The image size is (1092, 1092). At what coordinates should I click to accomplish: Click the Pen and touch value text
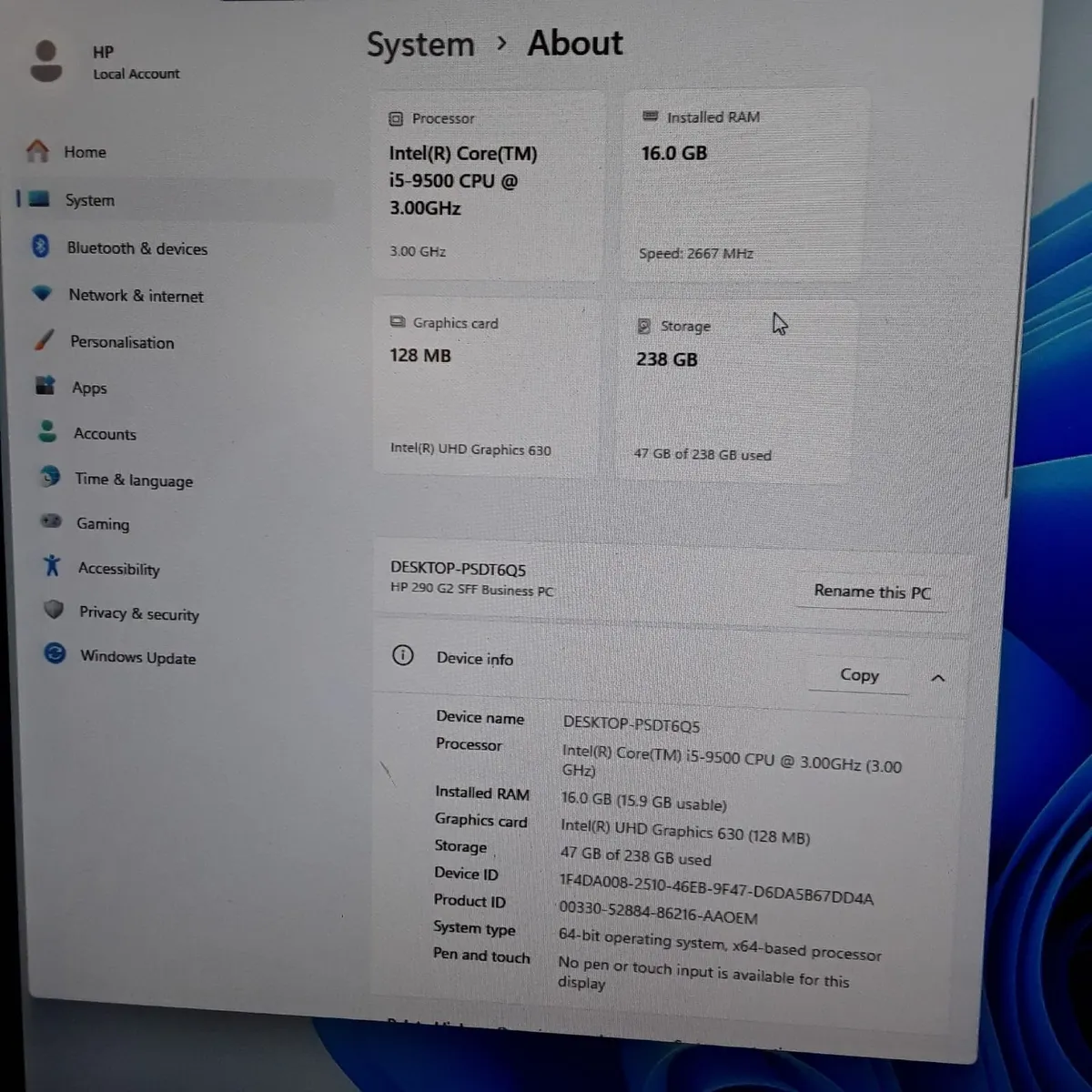click(x=703, y=974)
